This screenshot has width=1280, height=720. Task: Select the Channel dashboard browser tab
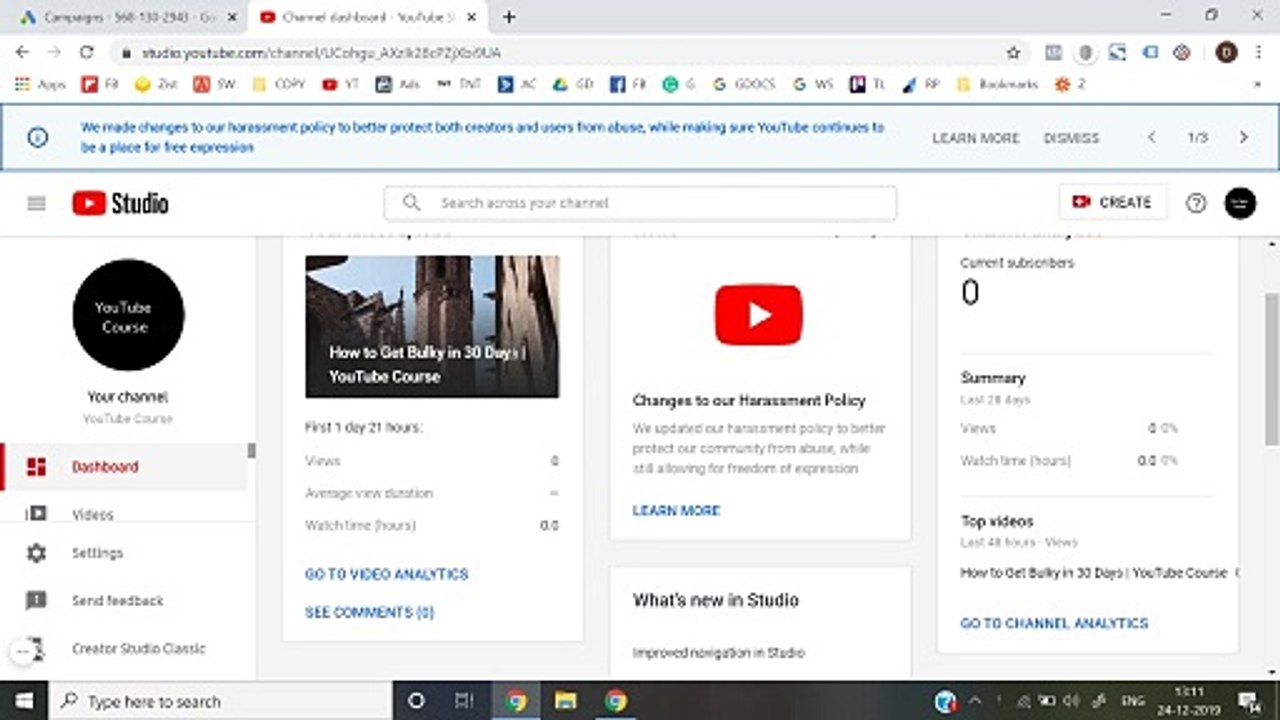[368, 17]
